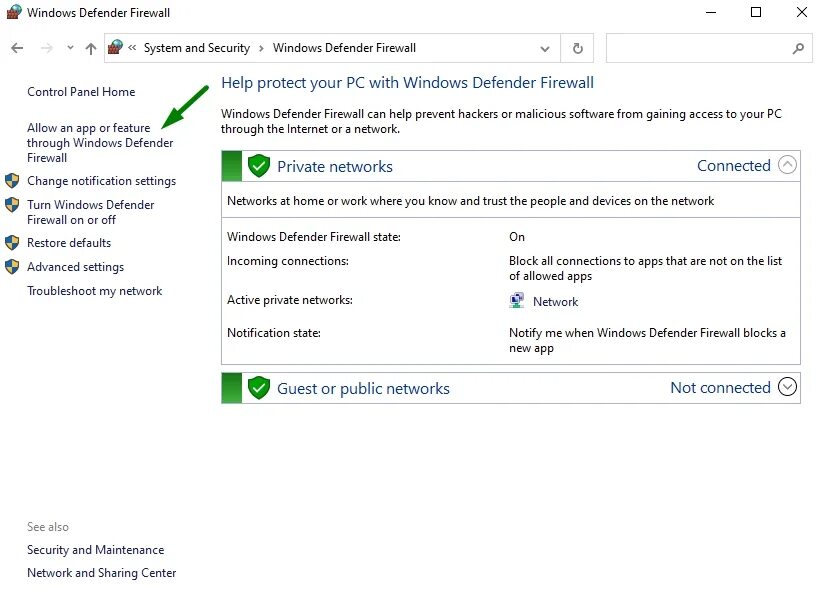Click the firewall icon in address bar
816x596 pixels.
[115, 47]
